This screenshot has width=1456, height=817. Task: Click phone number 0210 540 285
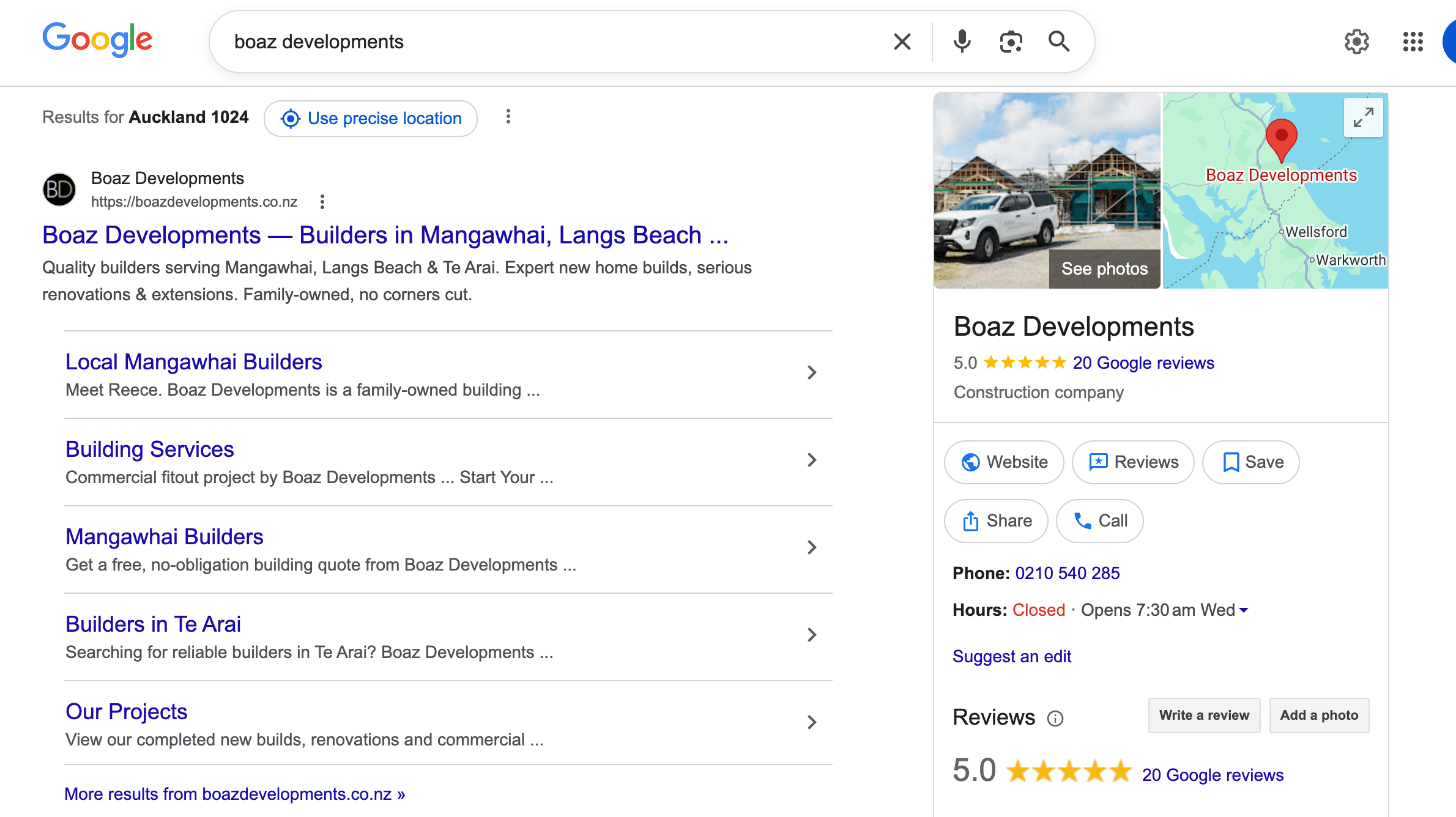point(1068,574)
